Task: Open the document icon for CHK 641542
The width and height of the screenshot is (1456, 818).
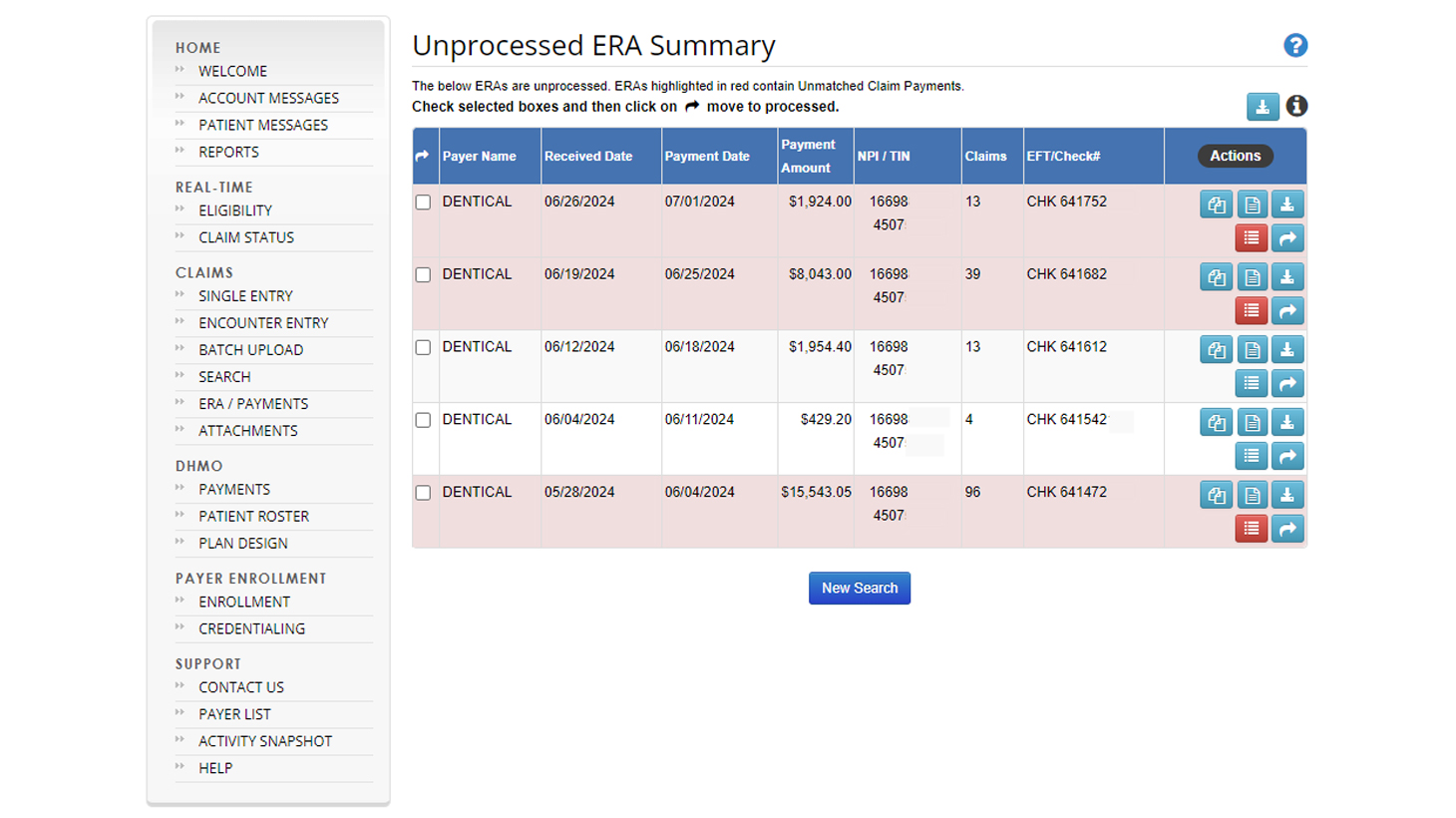Action: point(1253,423)
